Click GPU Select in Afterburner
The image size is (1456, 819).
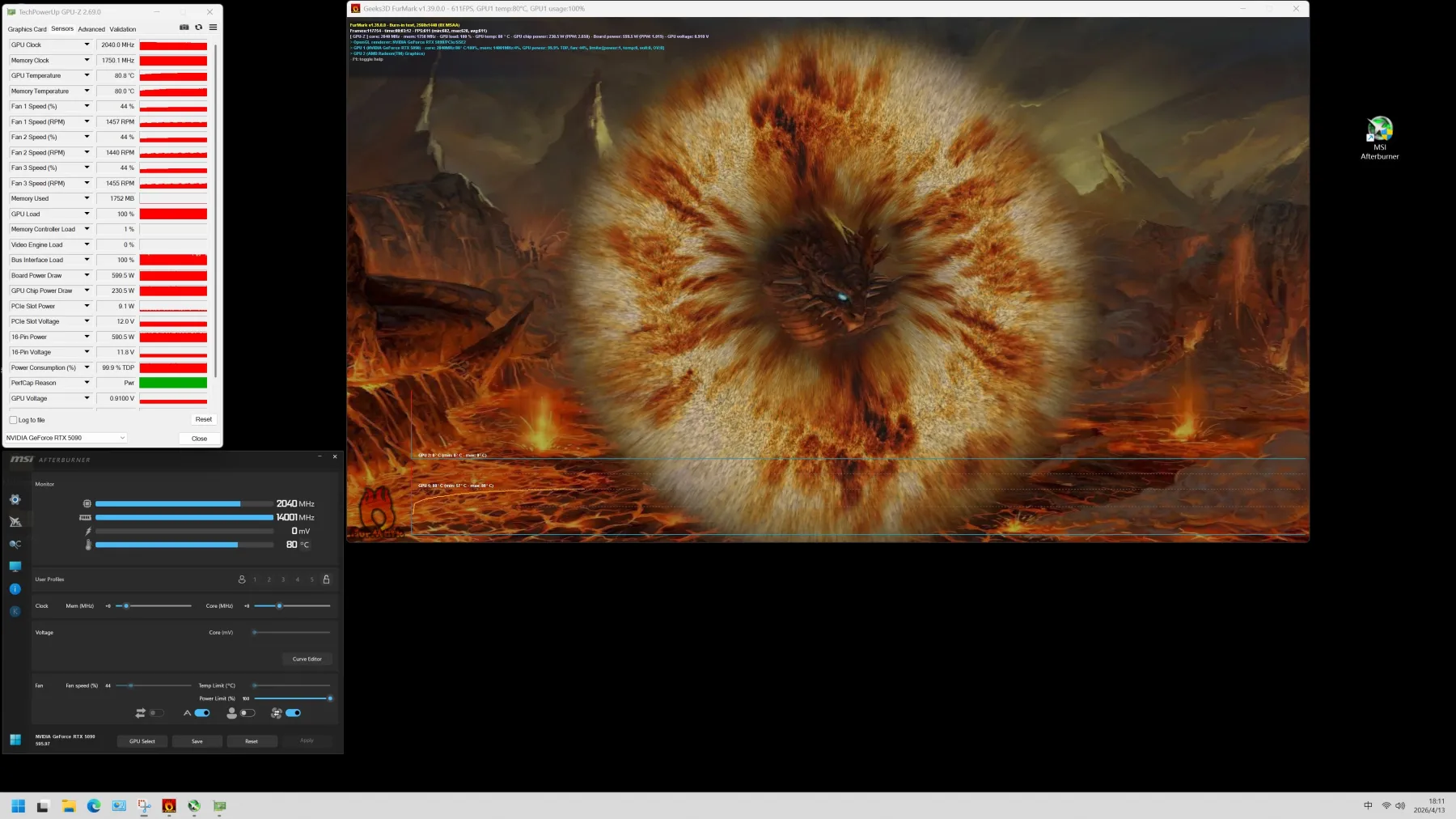(142, 741)
